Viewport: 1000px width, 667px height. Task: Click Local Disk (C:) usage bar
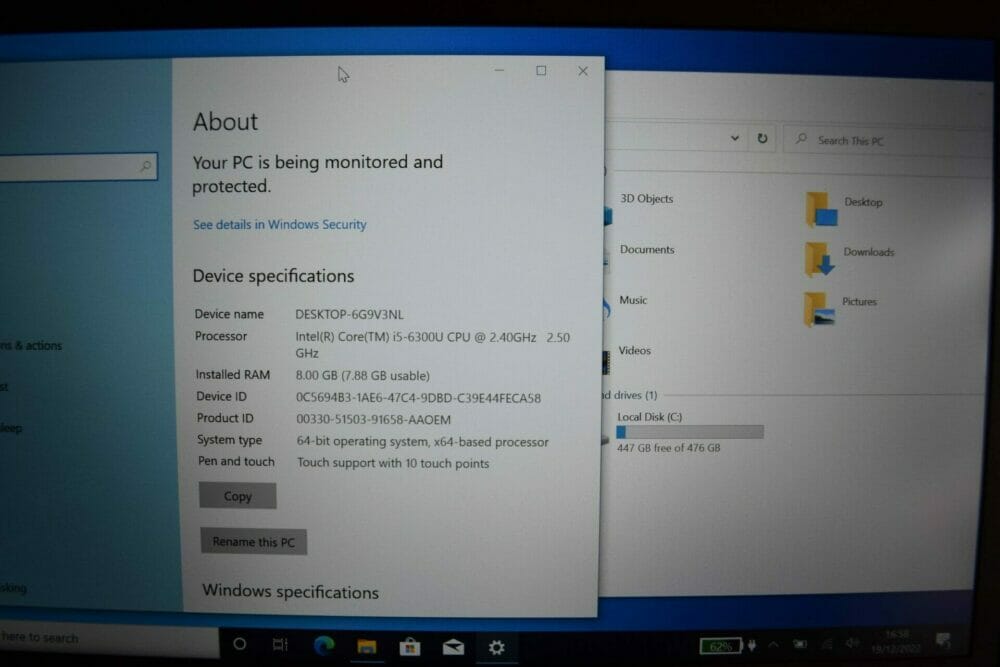pyautogui.click(x=690, y=432)
